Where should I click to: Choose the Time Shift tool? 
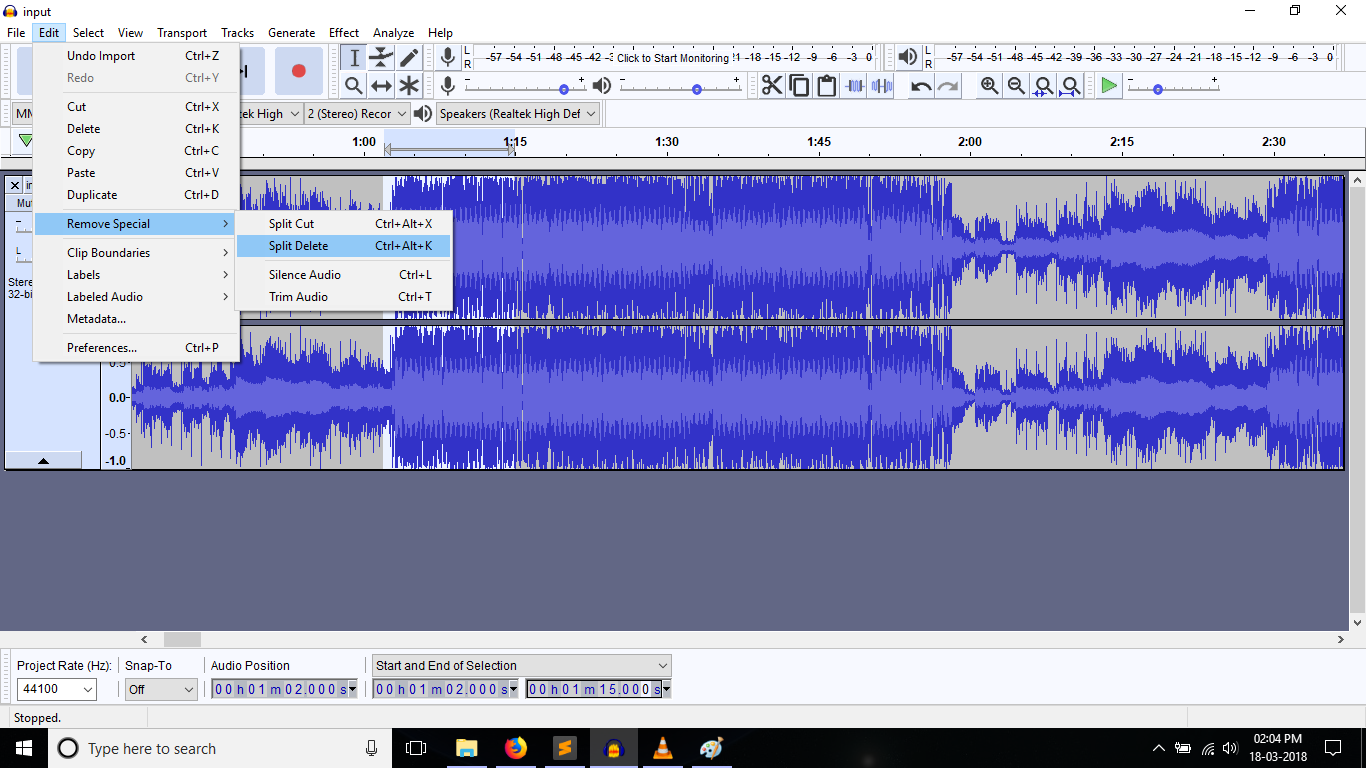(381, 86)
